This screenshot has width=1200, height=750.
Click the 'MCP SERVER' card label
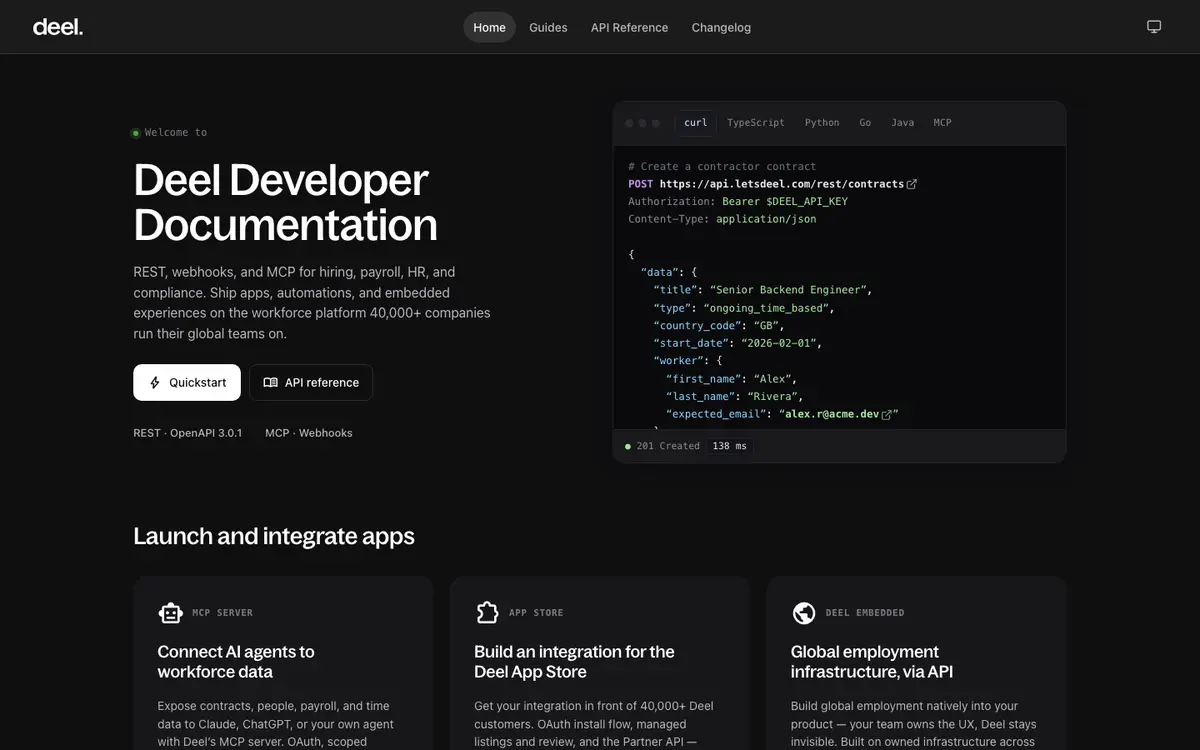pos(222,613)
